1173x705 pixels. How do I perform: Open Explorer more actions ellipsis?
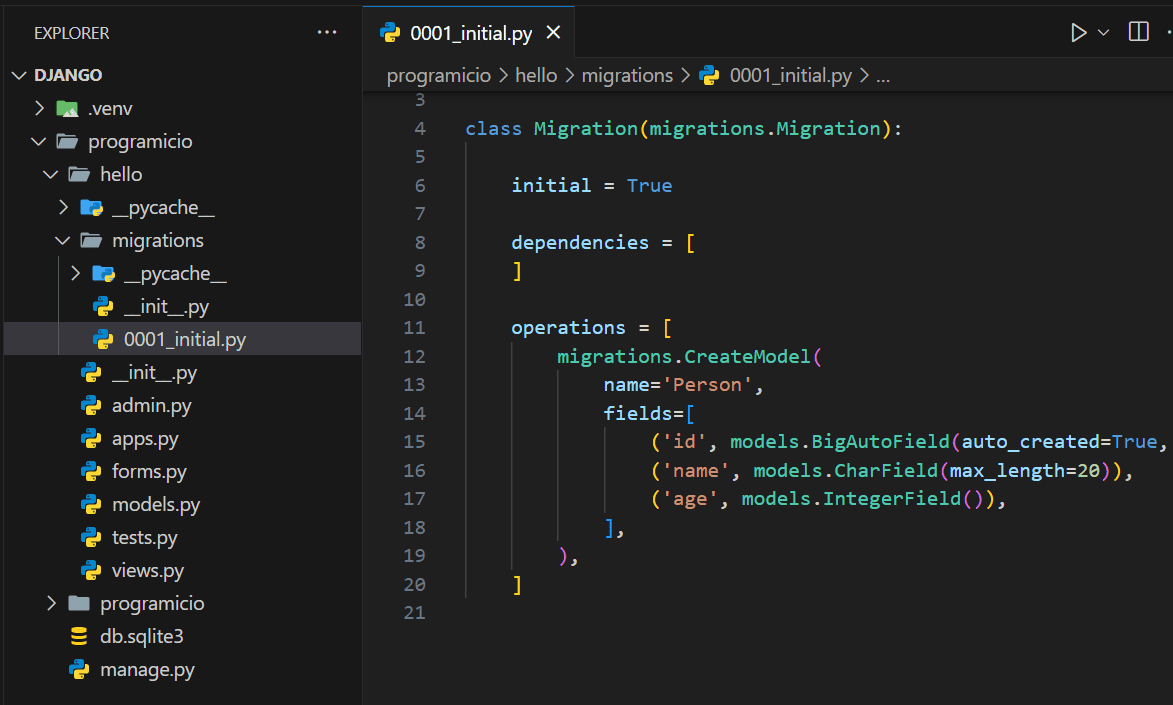327,32
